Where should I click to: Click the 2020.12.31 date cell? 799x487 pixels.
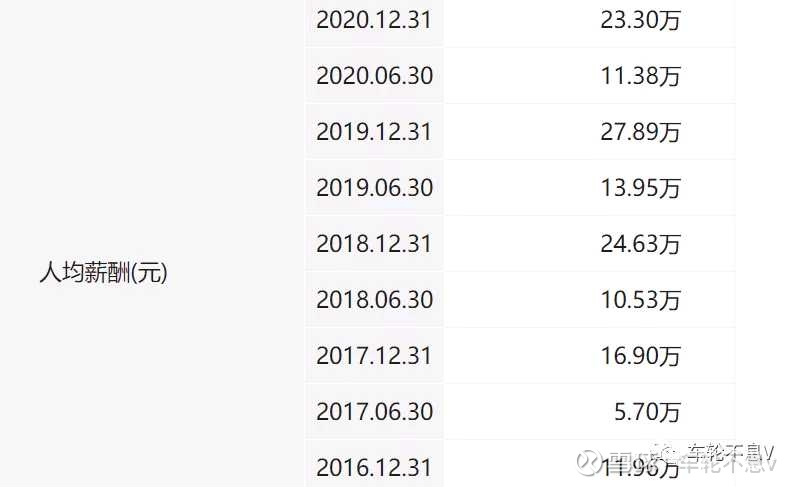[374, 19]
